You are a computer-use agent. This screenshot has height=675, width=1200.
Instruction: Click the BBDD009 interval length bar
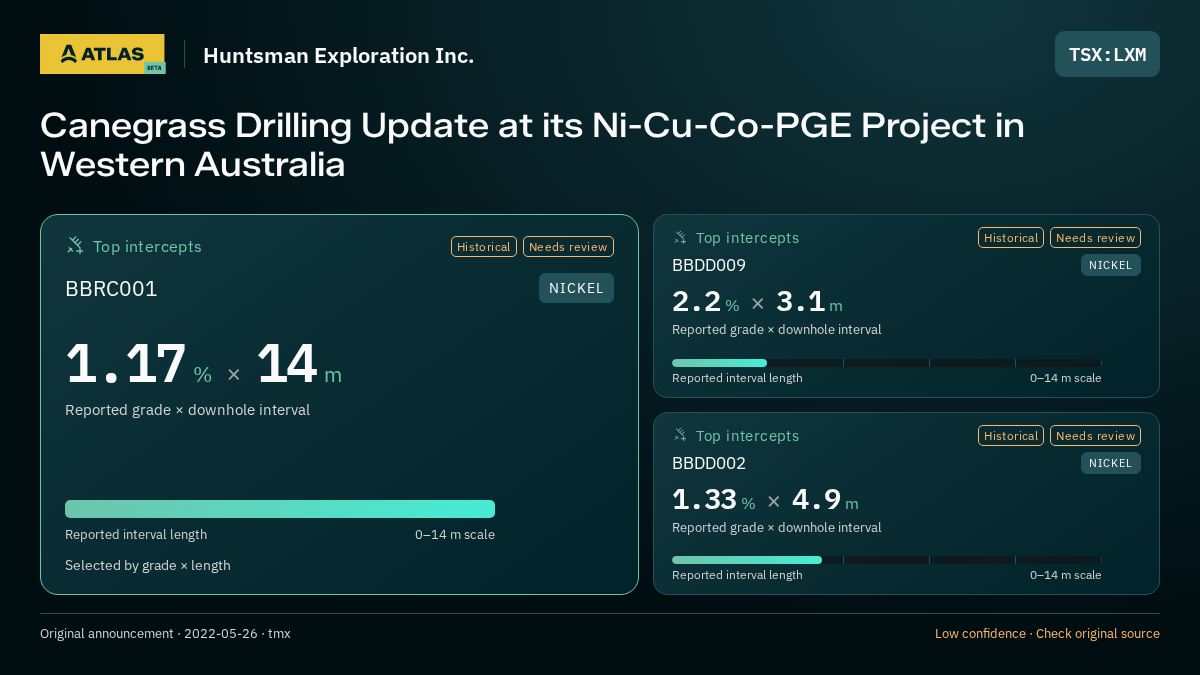[887, 363]
